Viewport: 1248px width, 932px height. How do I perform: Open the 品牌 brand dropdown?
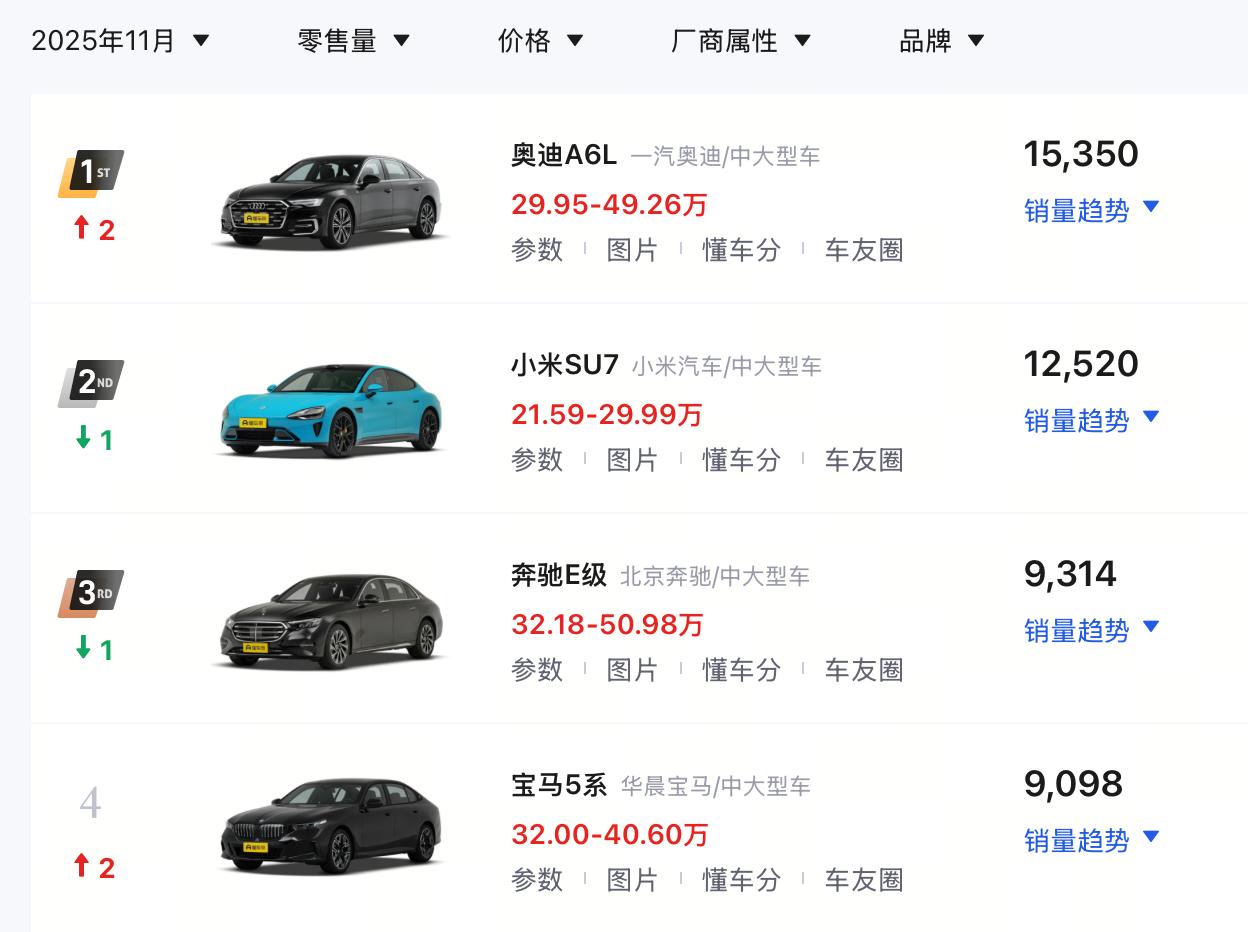[x=939, y=40]
